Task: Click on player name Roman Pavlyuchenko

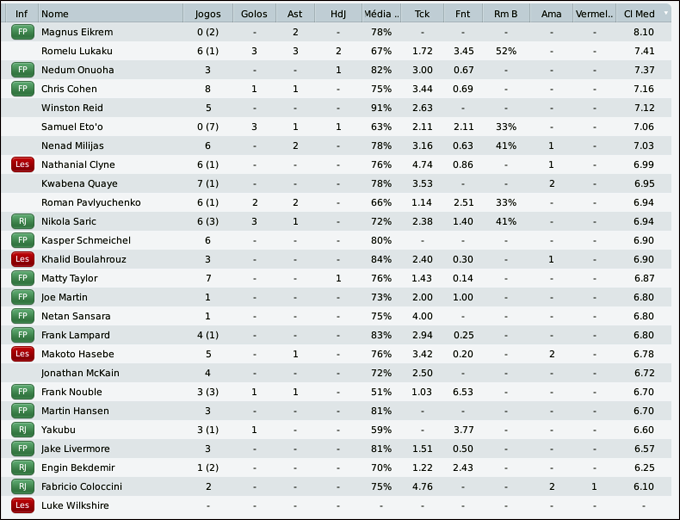Action: click(91, 203)
